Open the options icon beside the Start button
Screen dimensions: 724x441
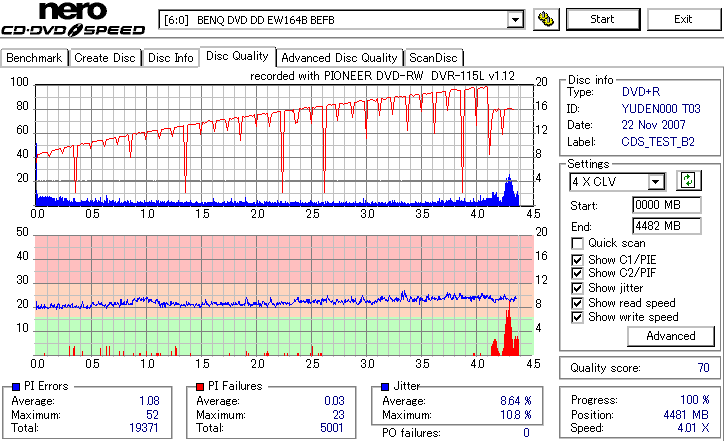546,19
